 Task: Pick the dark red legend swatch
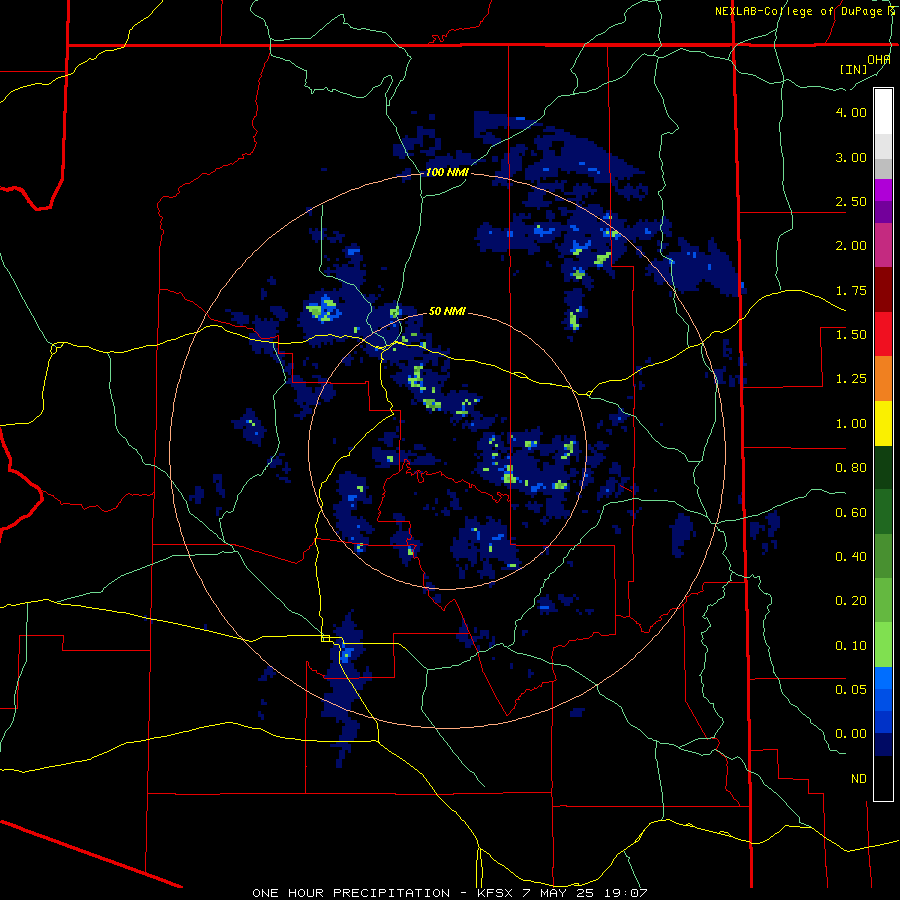click(x=883, y=290)
